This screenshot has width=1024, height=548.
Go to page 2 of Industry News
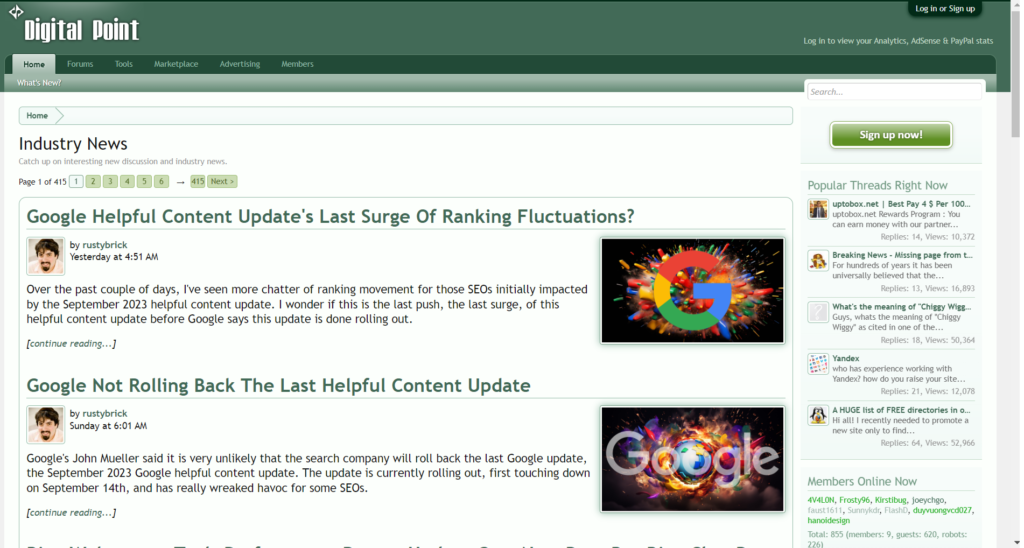tap(93, 182)
